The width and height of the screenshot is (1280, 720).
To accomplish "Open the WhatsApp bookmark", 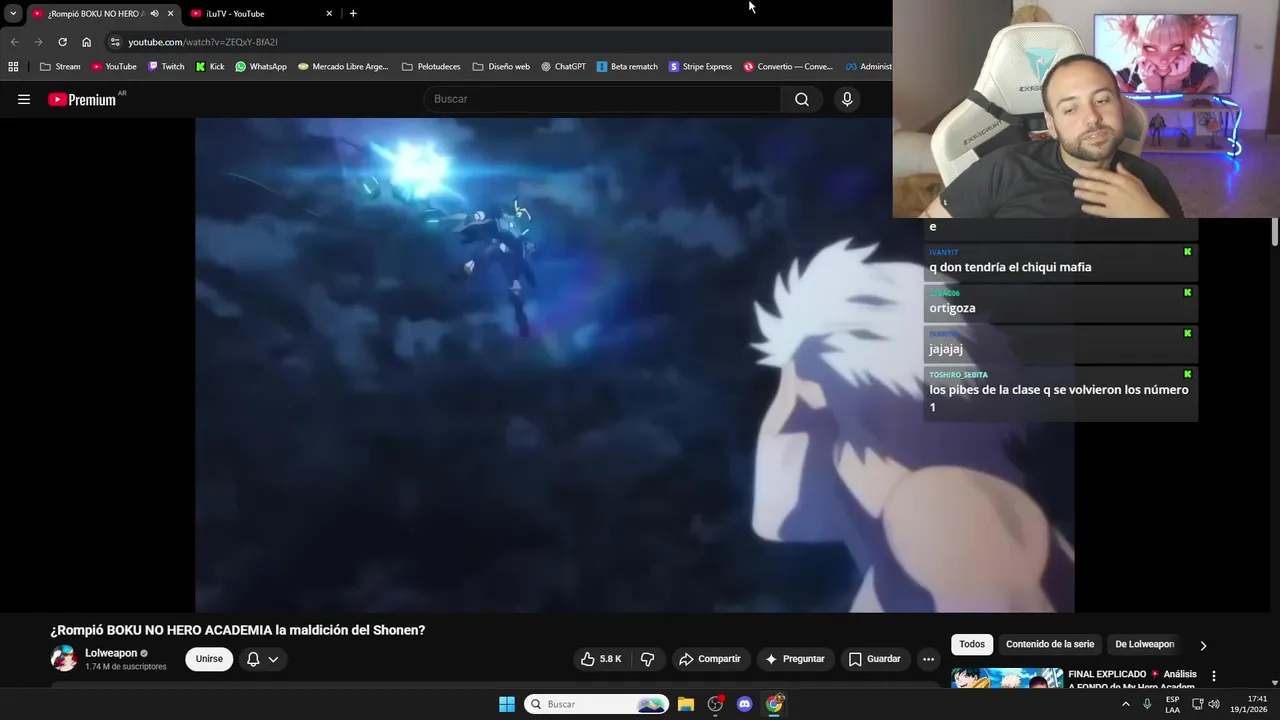I will (261, 67).
